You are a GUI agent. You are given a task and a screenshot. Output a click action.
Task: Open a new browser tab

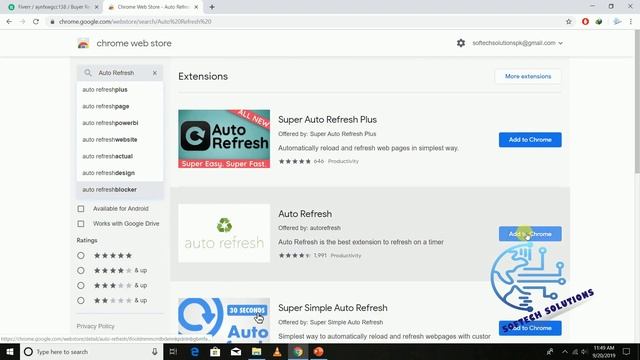tap(212, 7)
